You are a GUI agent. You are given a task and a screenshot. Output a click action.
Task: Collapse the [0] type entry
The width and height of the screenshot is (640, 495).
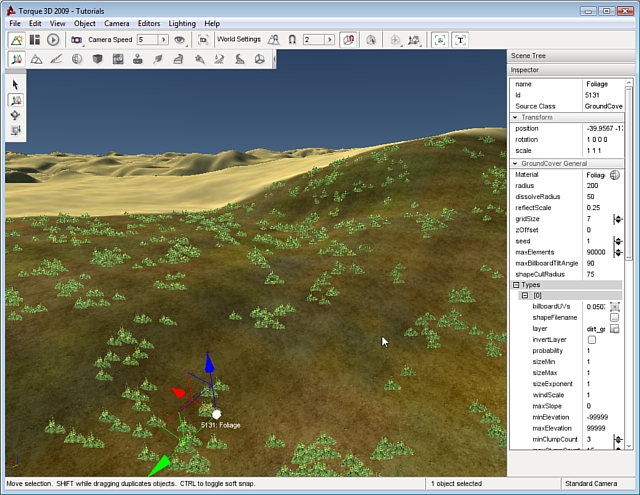(525, 296)
